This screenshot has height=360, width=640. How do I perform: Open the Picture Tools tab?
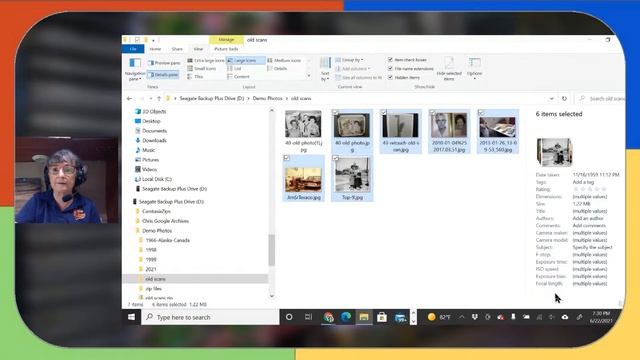[x=226, y=49]
